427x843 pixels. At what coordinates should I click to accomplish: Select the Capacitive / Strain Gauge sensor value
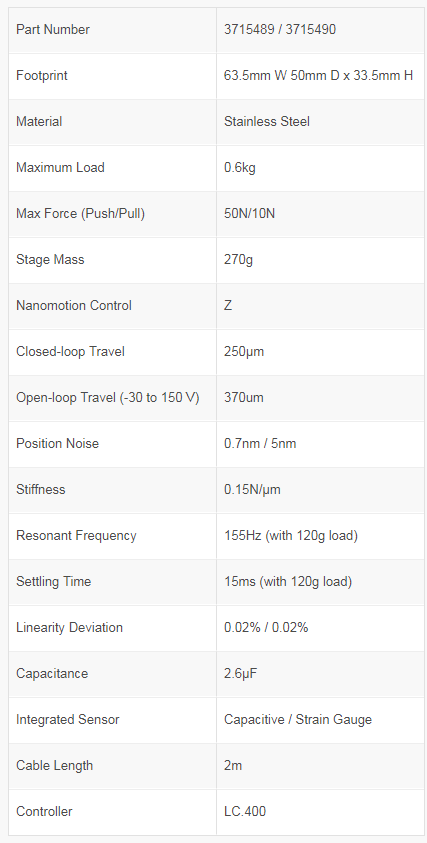click(x=298, y=719)
